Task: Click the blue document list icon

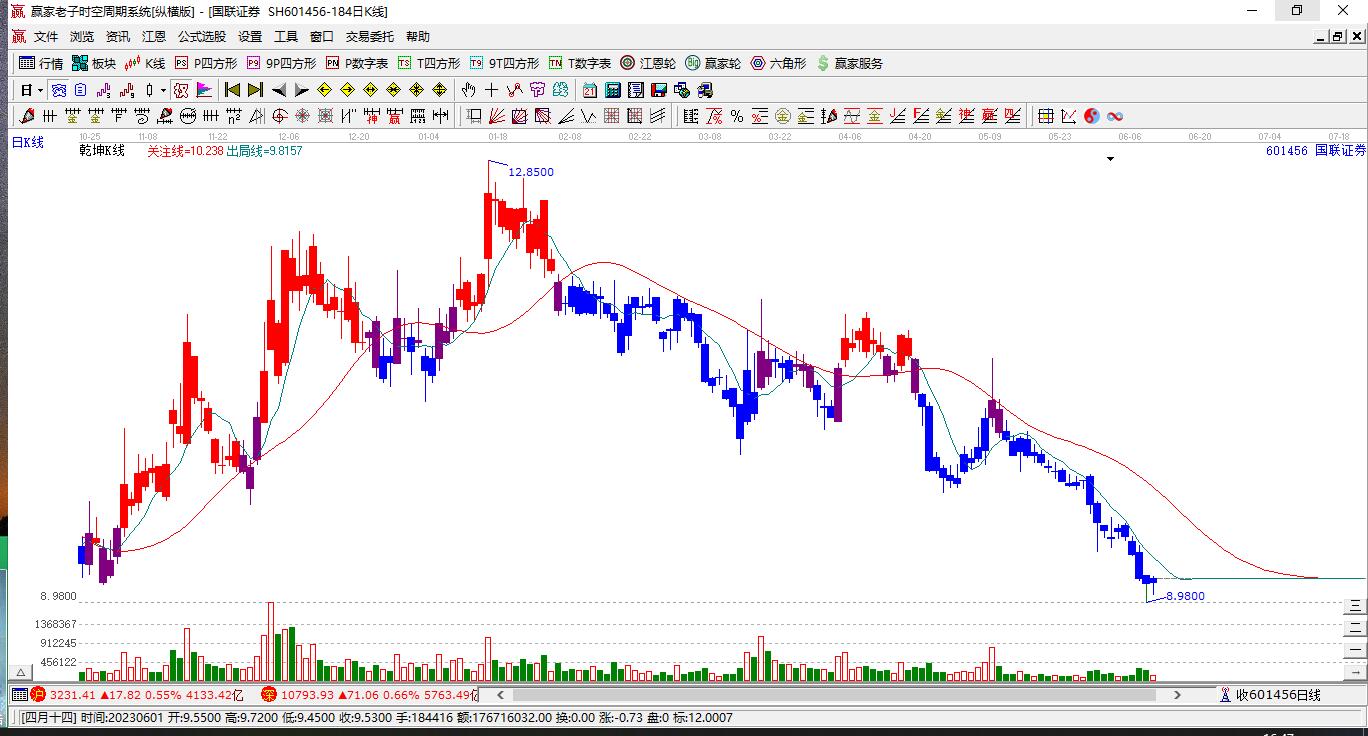Action: pyautogui.click(x=80, y=90)
